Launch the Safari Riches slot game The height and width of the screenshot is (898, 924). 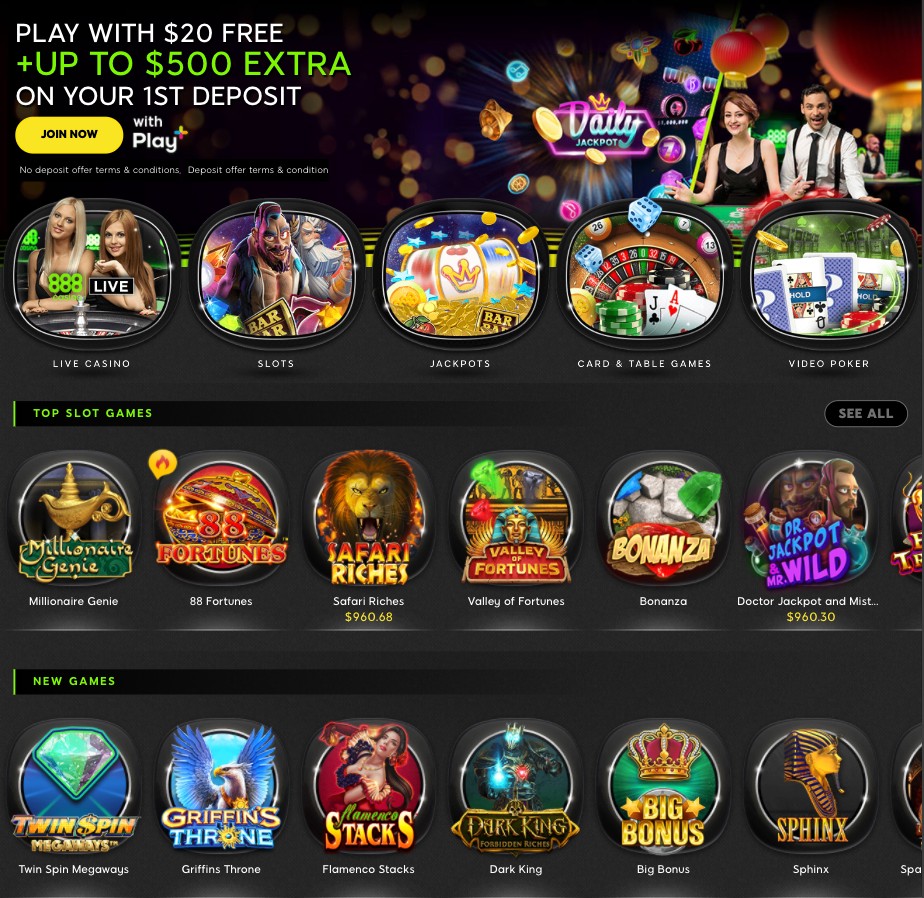tap(368, 519)
